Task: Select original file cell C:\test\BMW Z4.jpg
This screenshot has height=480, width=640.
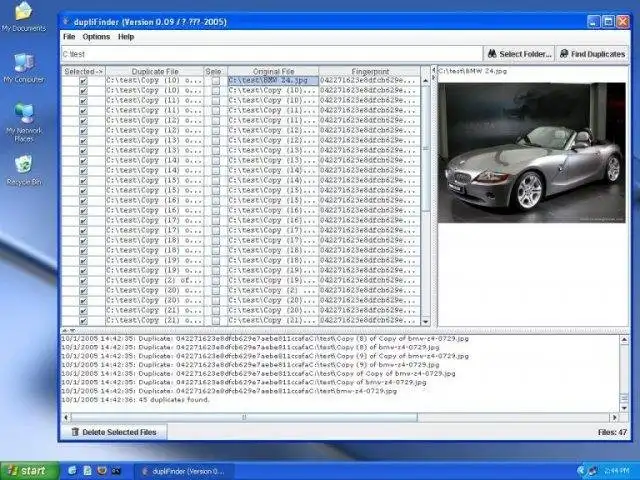Action: [273, 81]
